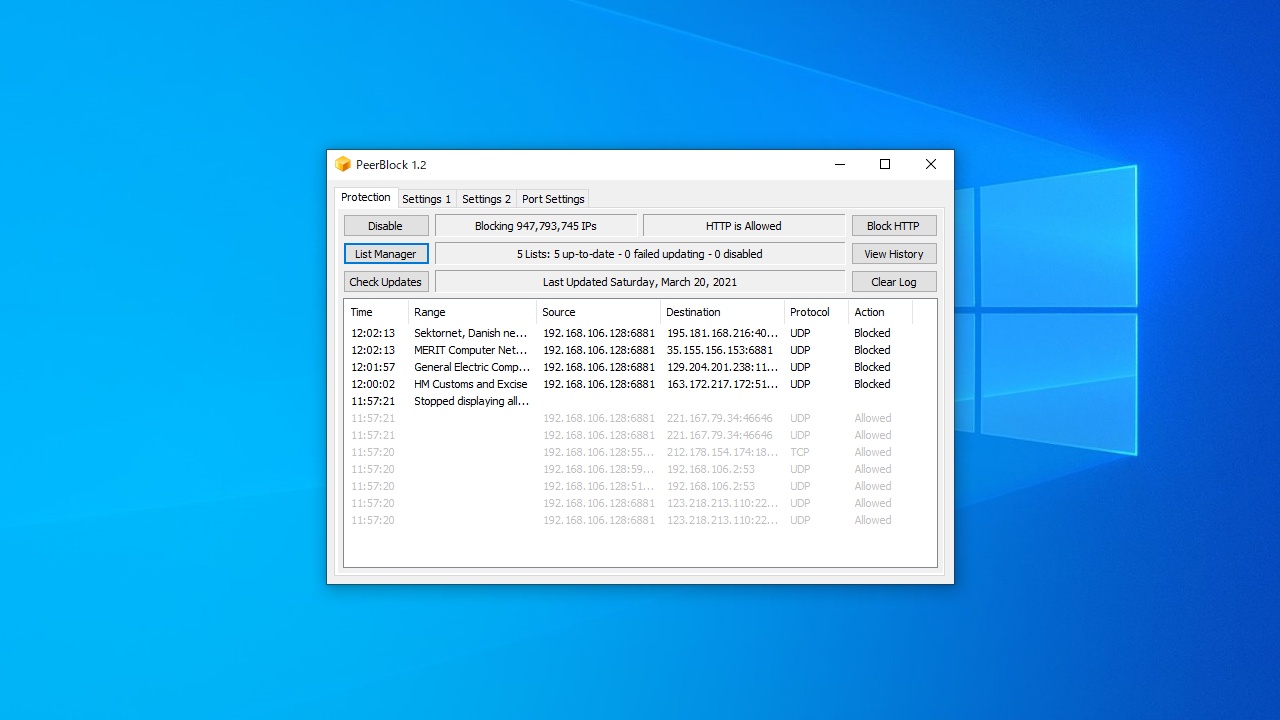Click the PeerBlock cube icon in title bar

343,164
